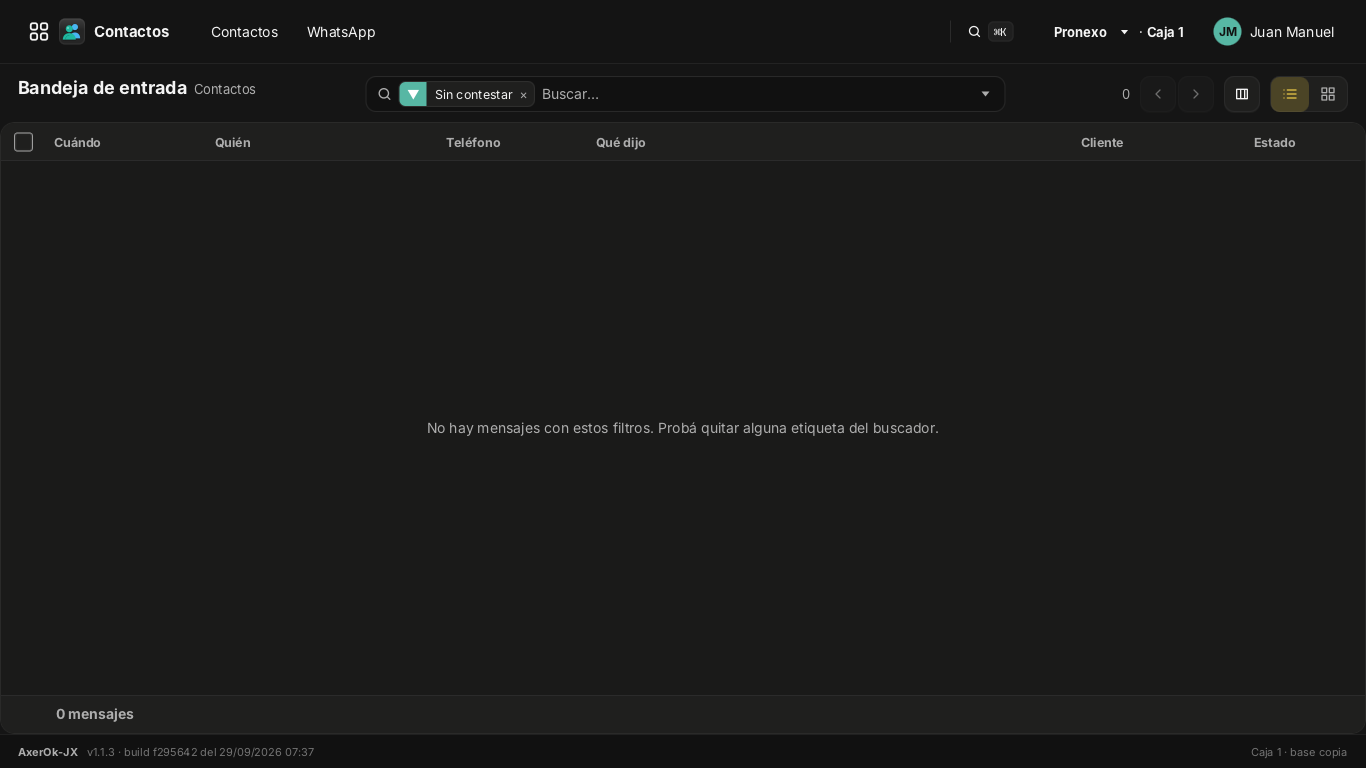1366x768 pixels.
Task: Click the No hay mensajes empty-state text
Action: point(683,428)
